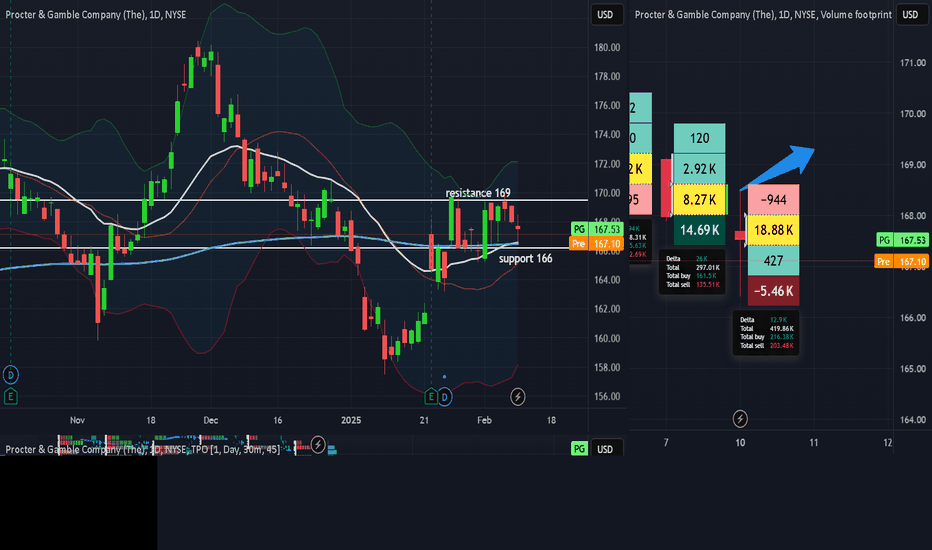Open the dividend D marker near date 21
The height and width of the screenshot is (550, 932).
click(x=445, y=397)
